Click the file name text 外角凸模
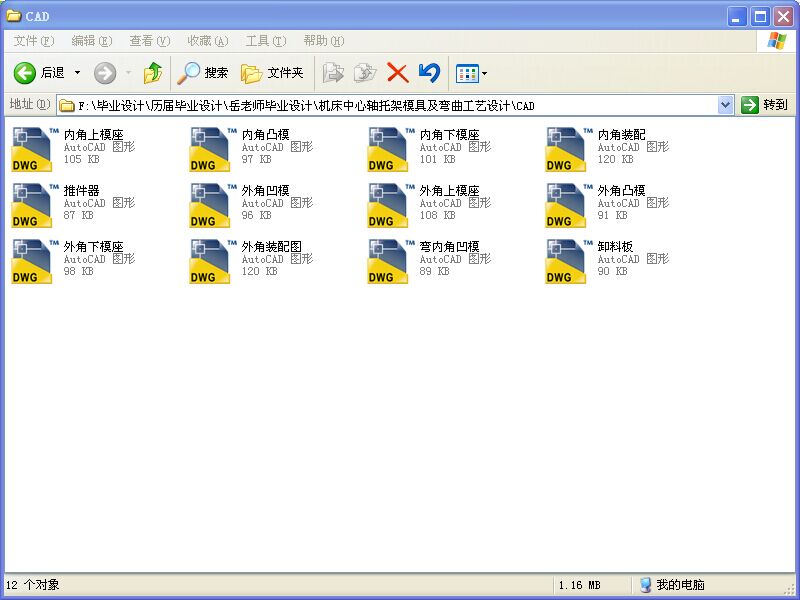Viewport: 800px width, 600px height. pos(622,191)
